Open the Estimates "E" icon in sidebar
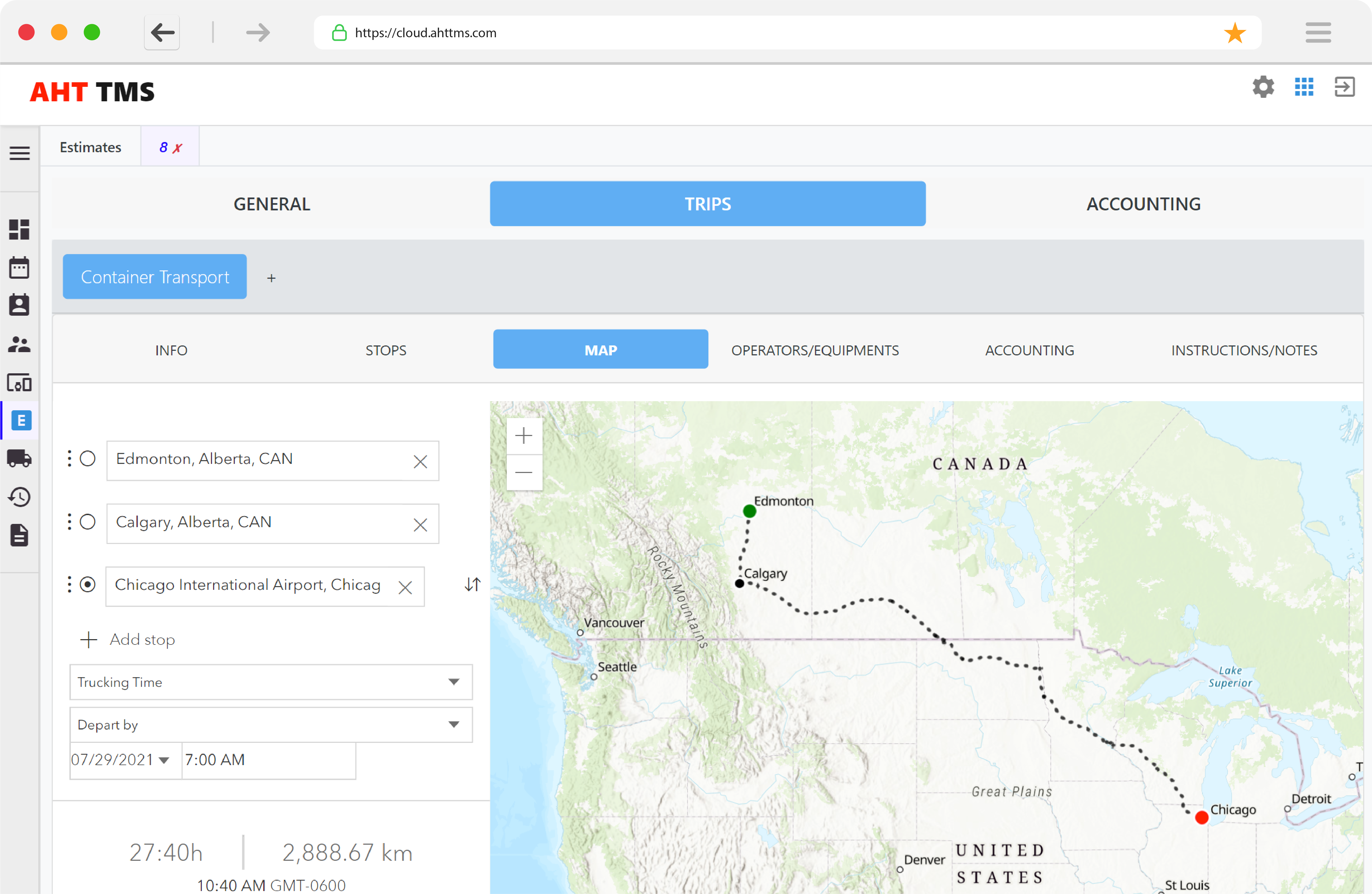Image resolution: width=1372 pixels, height=894 pixels. (x=21, y=420)
